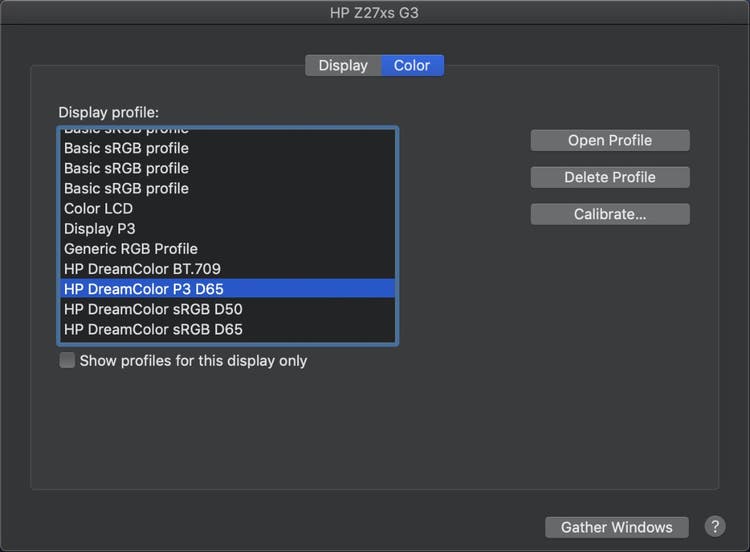Select Generic RGB Profile in the list
Viewport: 750px width, 552px height.
click(131, 248)
